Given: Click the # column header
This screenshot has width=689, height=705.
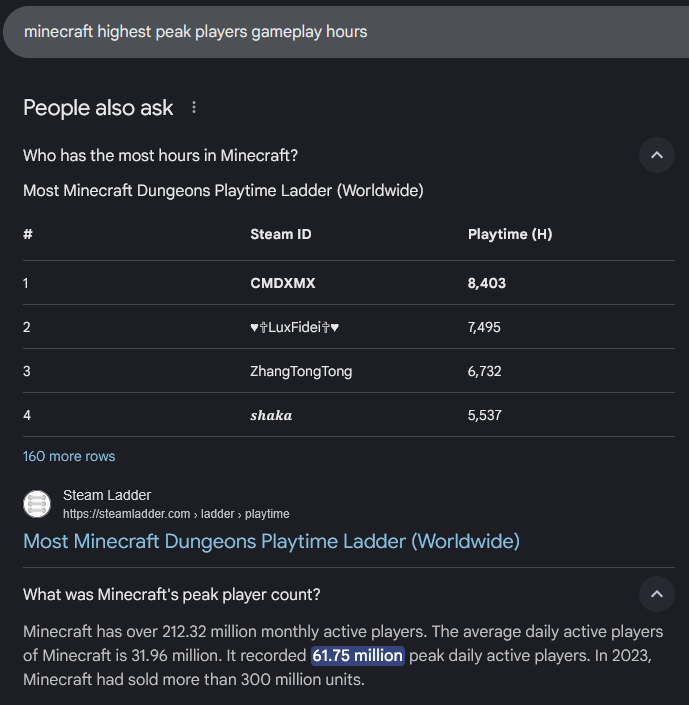Looking at the screenshot, I should (28, 234).
